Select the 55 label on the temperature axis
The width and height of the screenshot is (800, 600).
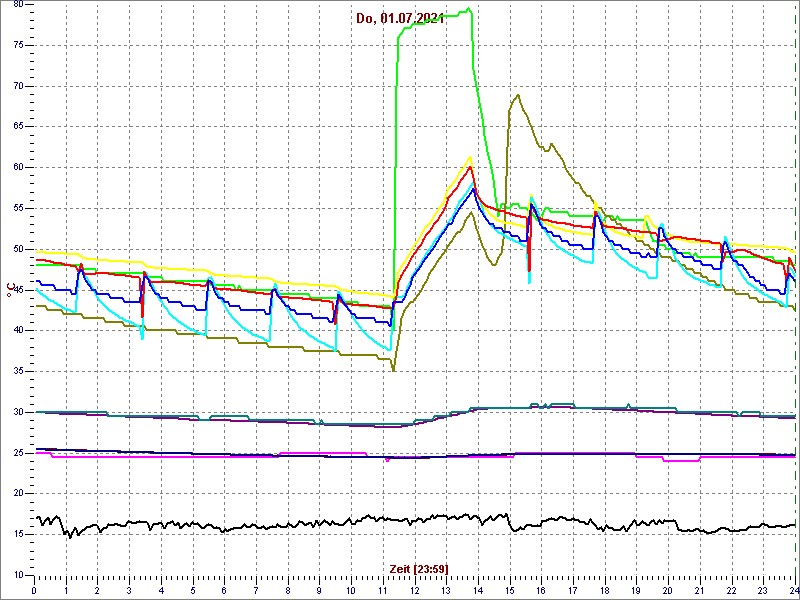pyautogui.click(x=17, y=208)
